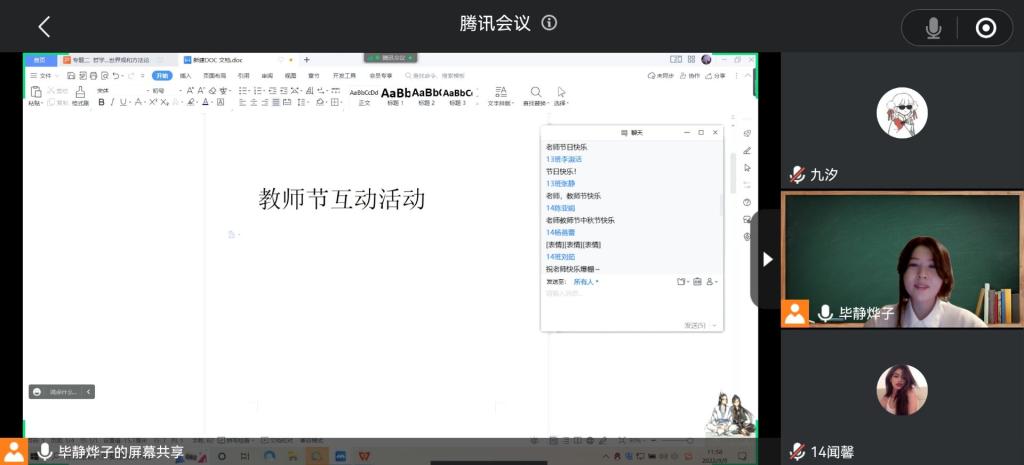
Task: Open the 页面布局 ribbon tab
Action: (214, 75)
